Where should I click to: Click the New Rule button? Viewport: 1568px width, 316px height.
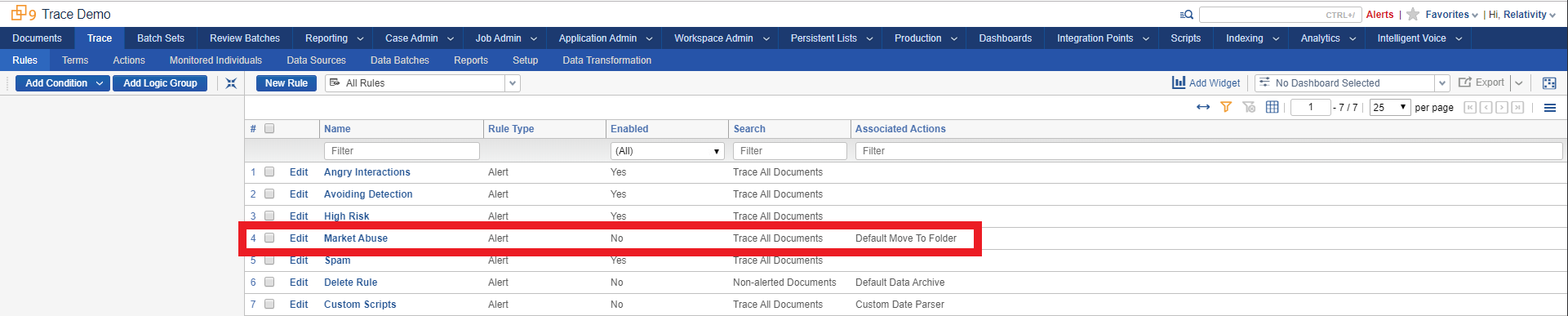click(287, 83)
